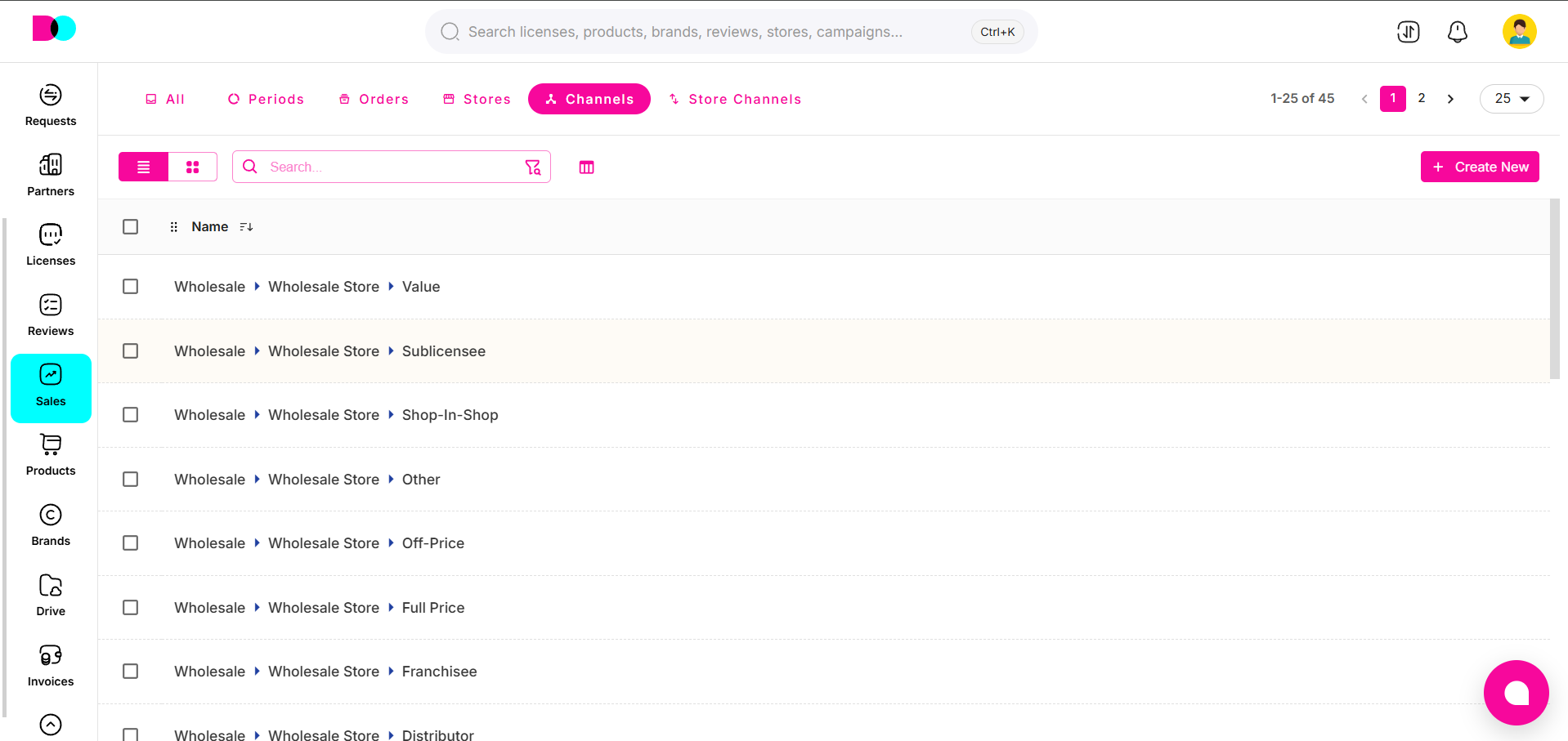Click the 1-25 of 45 count text
The height and width of the screenshot is (741, 1568).
coord(1302,98)
